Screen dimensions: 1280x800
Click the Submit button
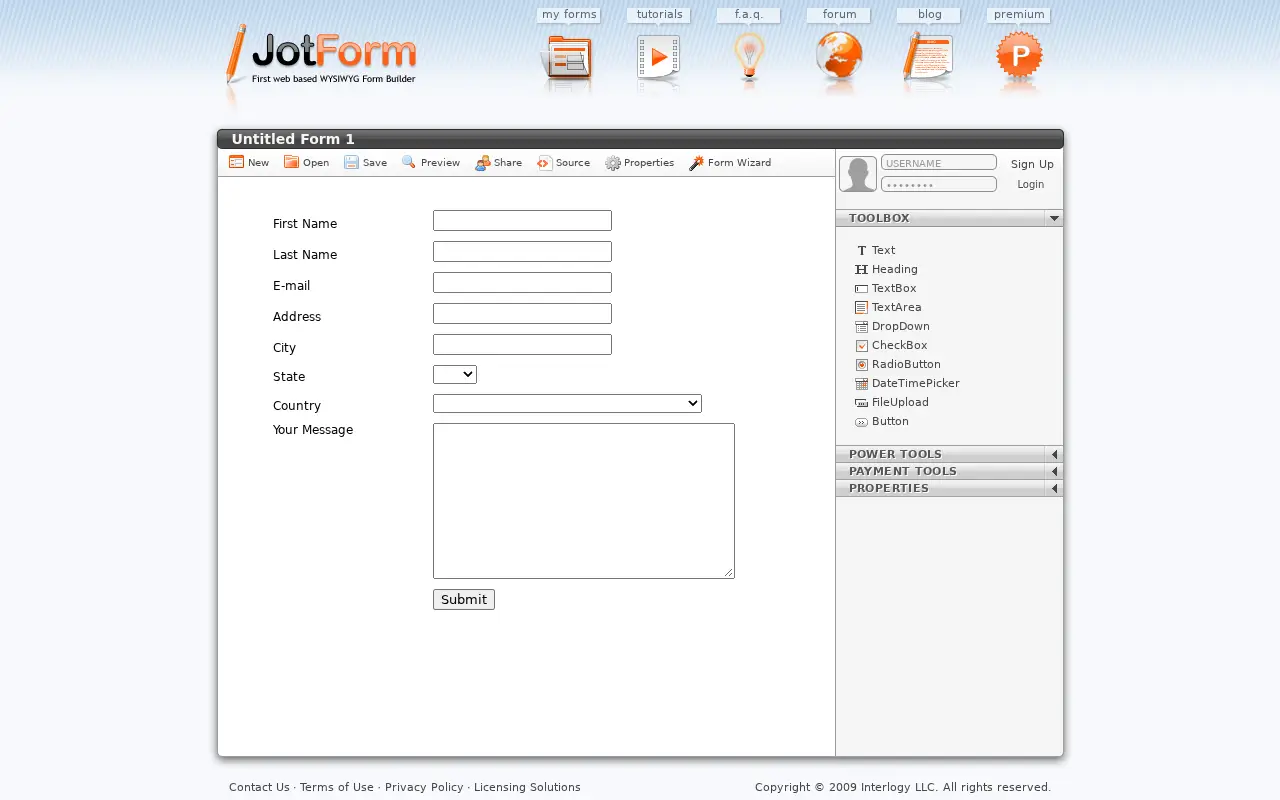point(464,599)
